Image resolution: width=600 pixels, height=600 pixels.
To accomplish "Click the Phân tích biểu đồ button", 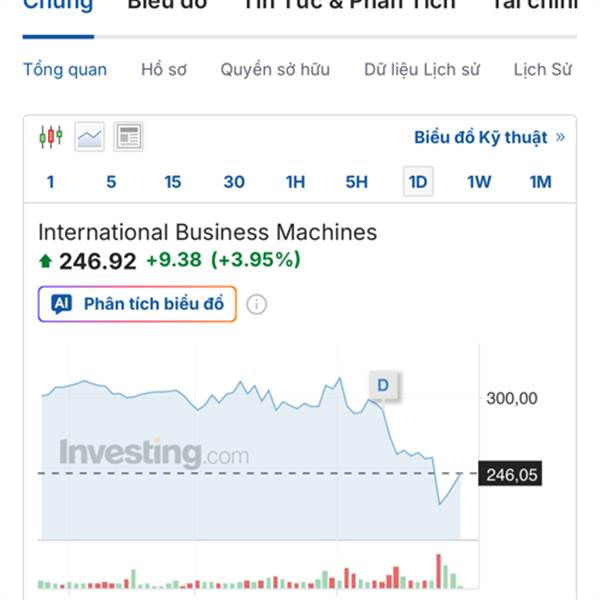I will 153,304.
